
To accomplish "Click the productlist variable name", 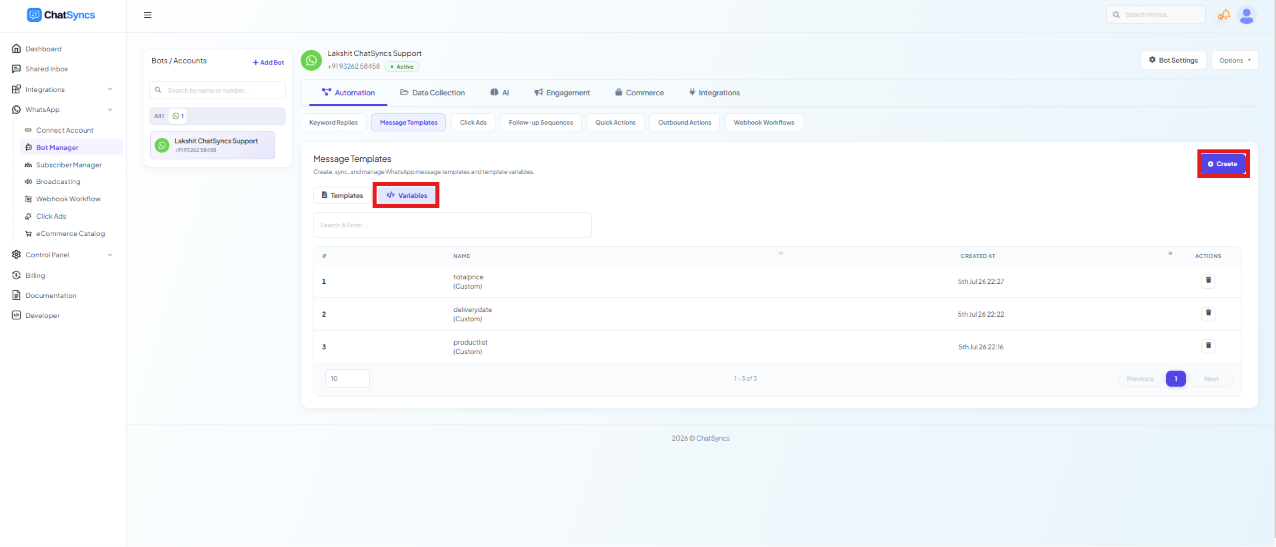I will click(x=470, y=342).
